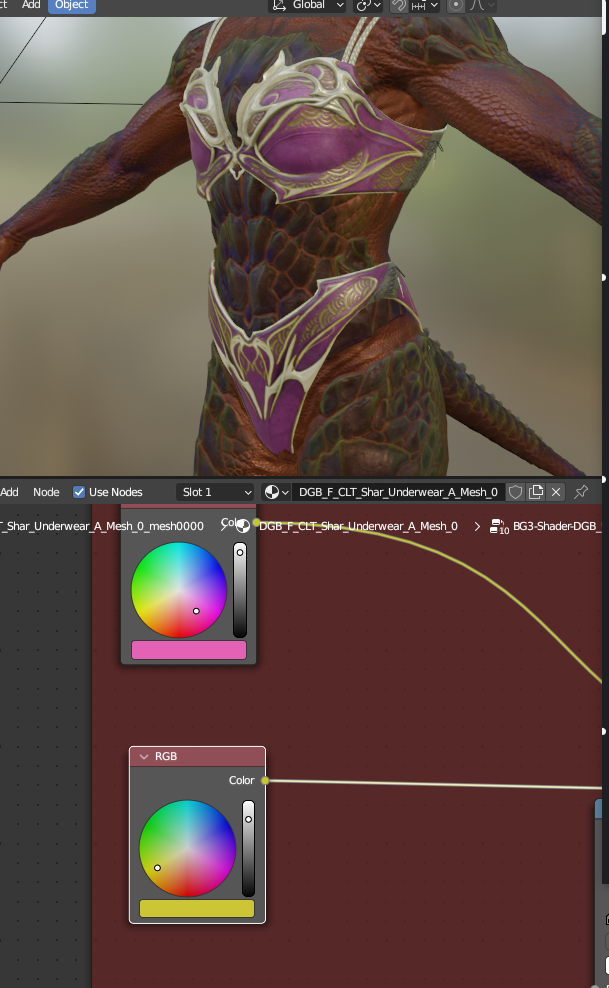Click the new material duplicate icon
Image resolution: width=609 pixels, height=988 pixels.
tap(536, 492)
